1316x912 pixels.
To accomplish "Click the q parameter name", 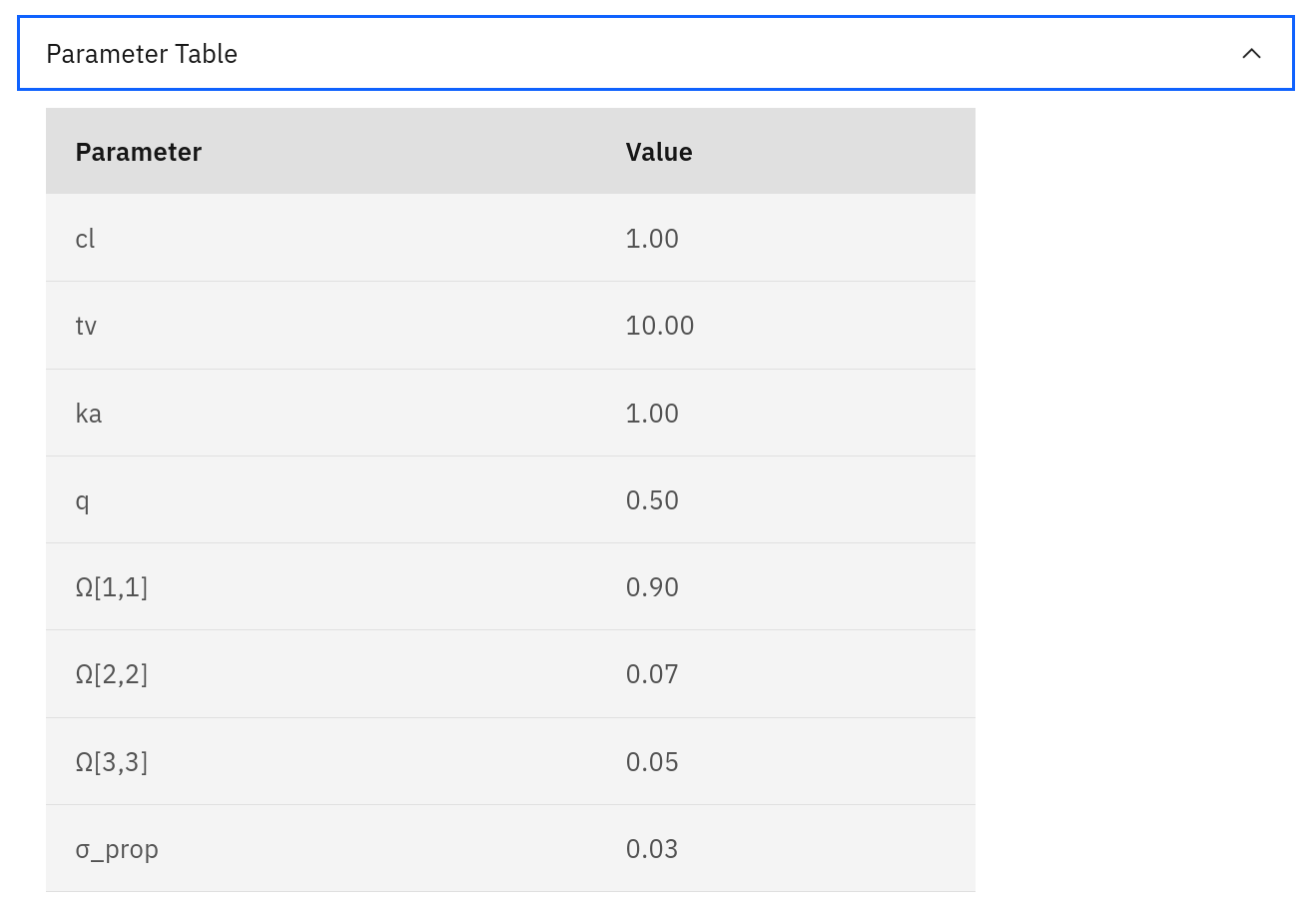I will tap(82, 501).
